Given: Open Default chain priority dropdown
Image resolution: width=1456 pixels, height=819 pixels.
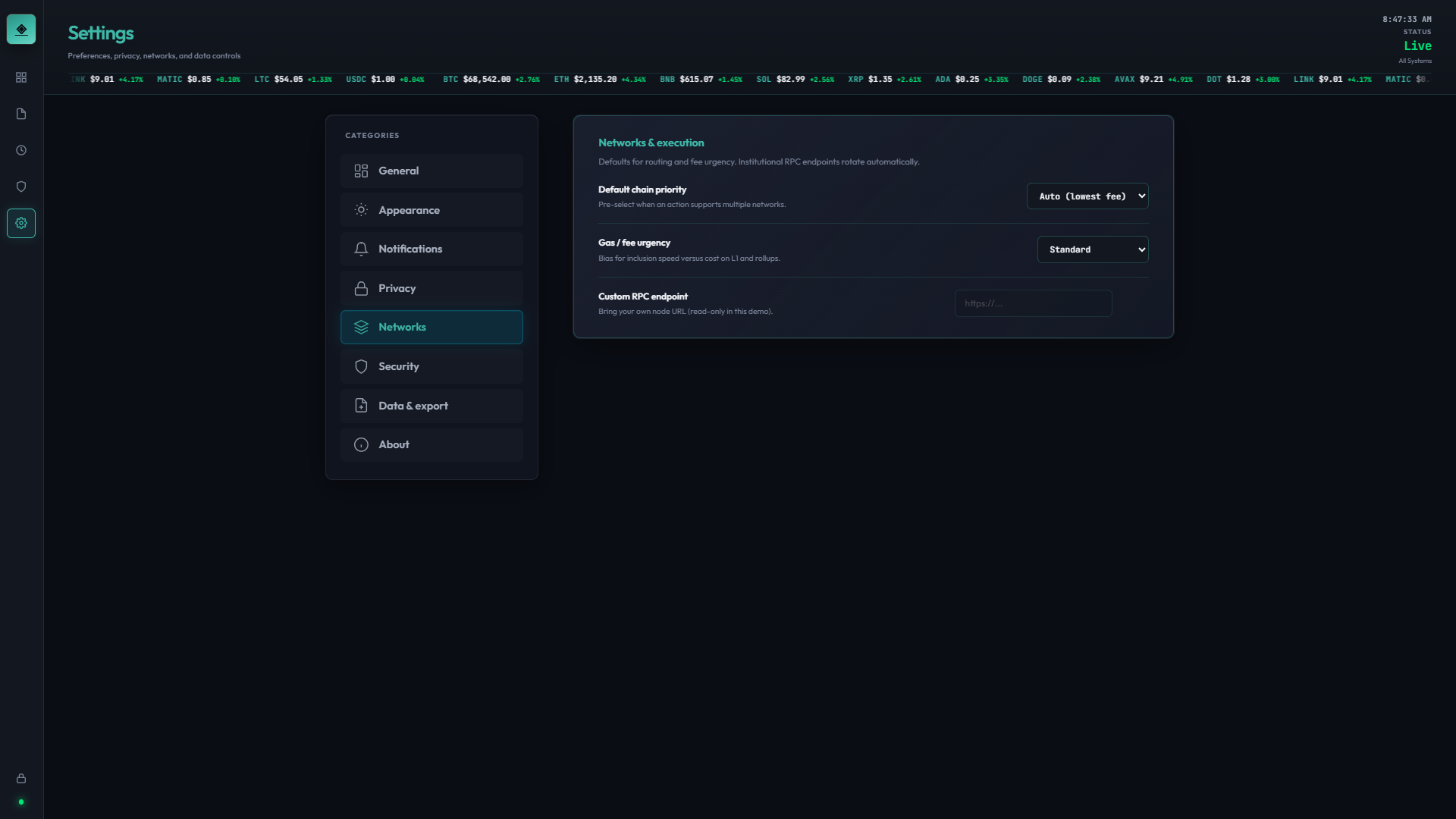Looking at the screenshot, I should point(1087,196).
